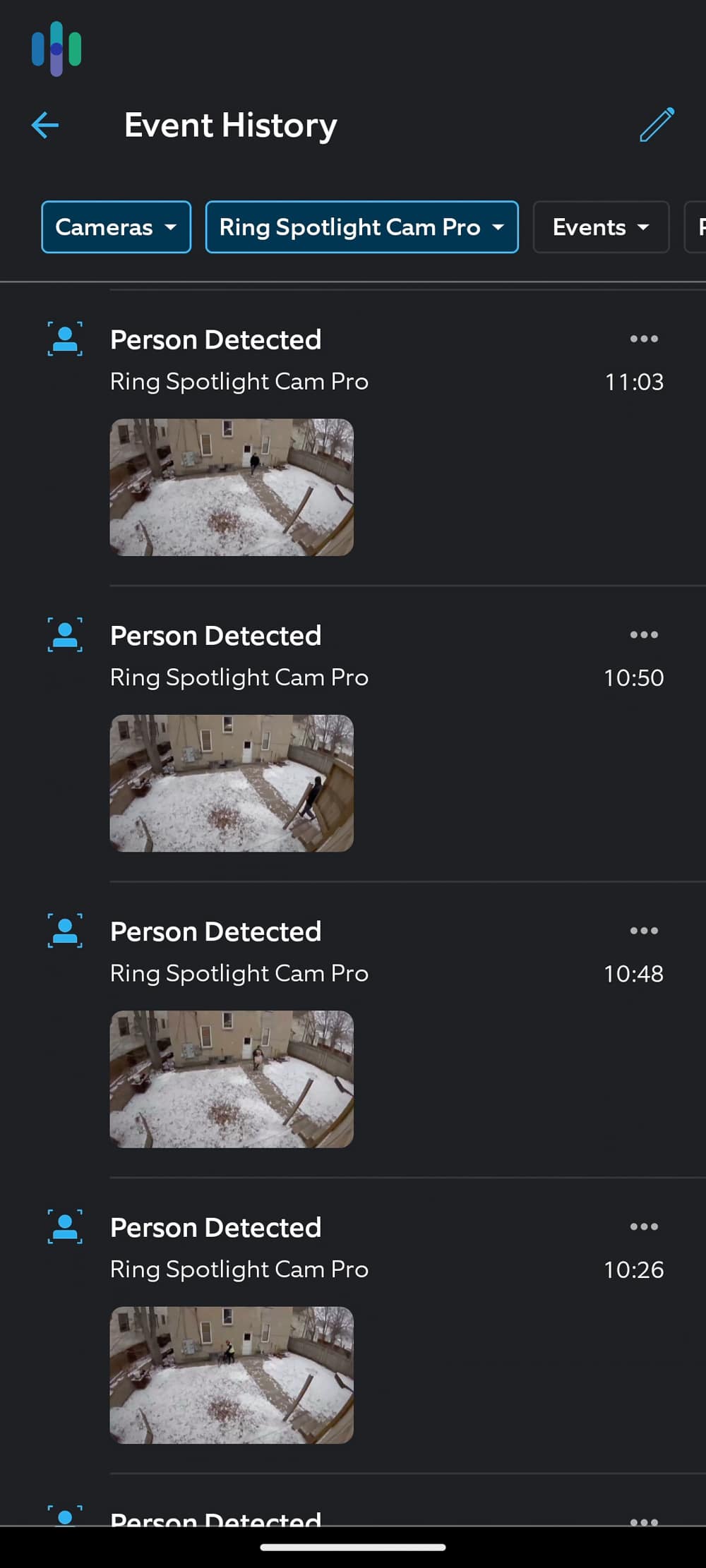Tap the Person Detected icon on the 10:26 event

tap(65, 1226)
